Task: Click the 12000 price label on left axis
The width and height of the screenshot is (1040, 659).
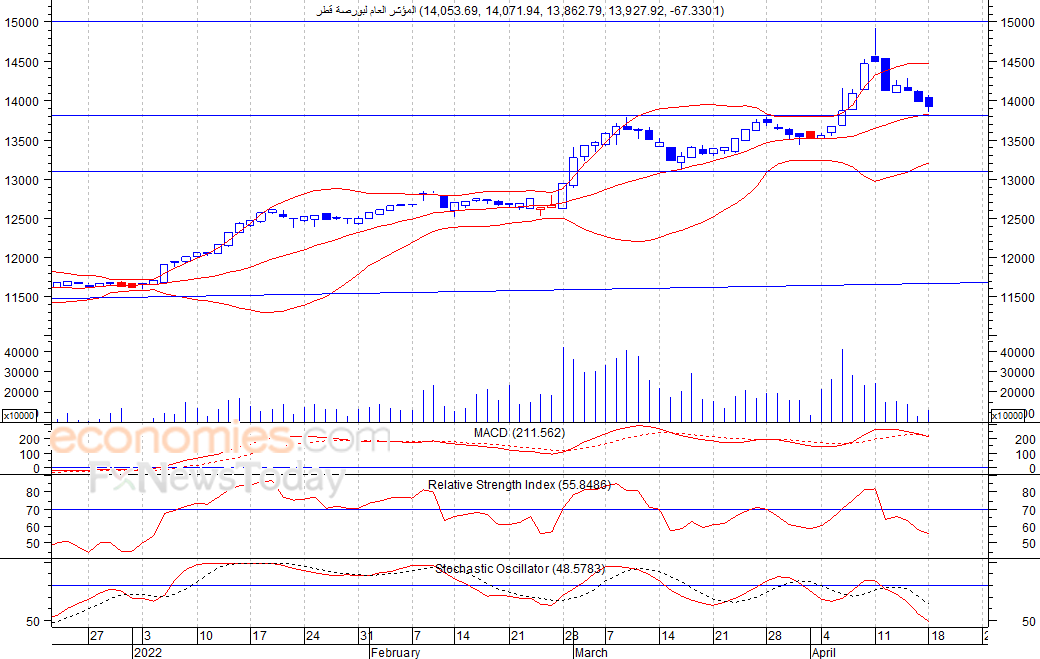Action: tap(22, 259)
